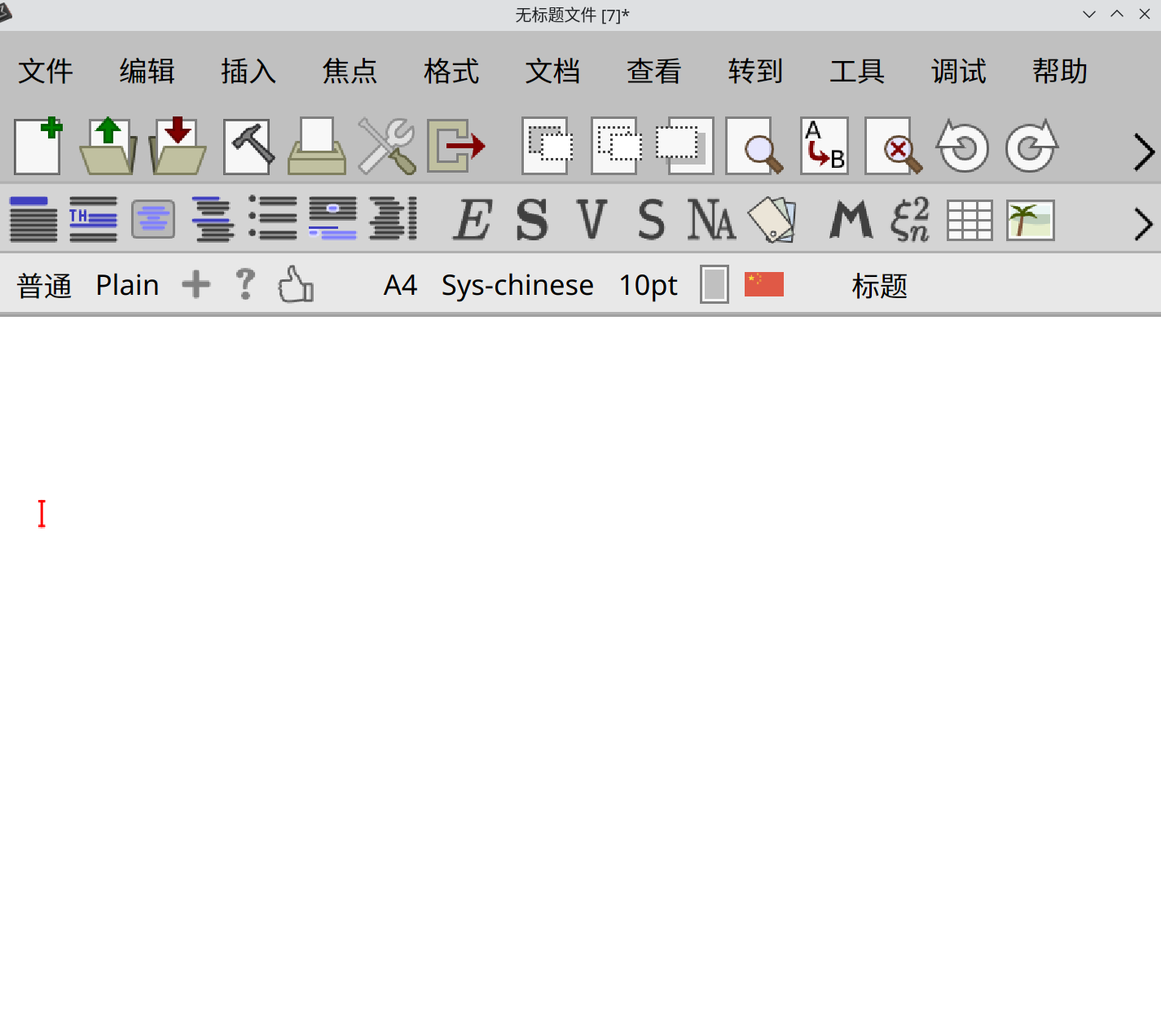The height and width of the screenshot is (1036, 1161).
Task: Insert an image via the palm tree icon
Action: pyautogui.click(x=1029, y=219)
